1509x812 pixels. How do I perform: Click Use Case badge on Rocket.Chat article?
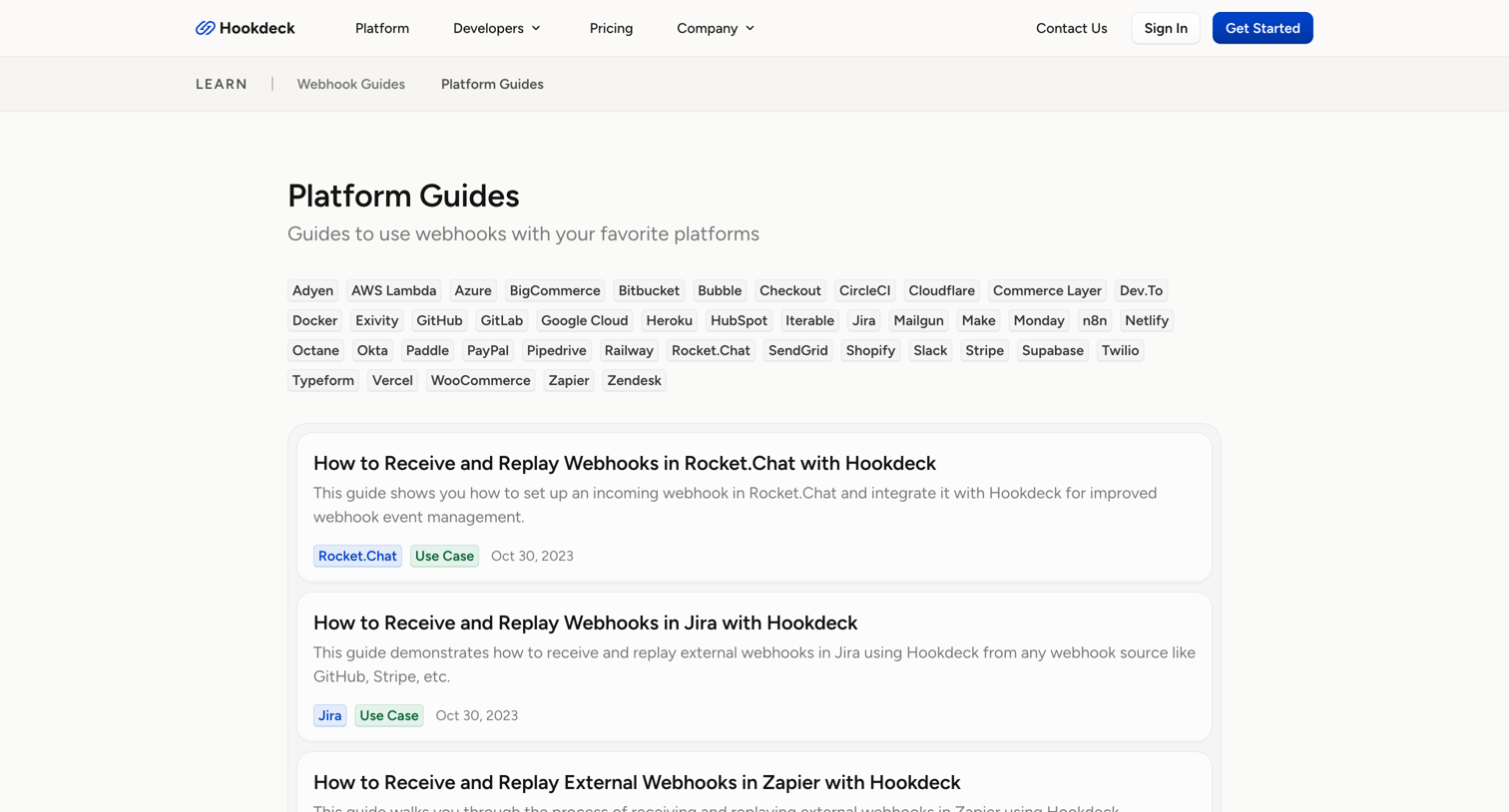pyautogui.click(x=444, y=556)
